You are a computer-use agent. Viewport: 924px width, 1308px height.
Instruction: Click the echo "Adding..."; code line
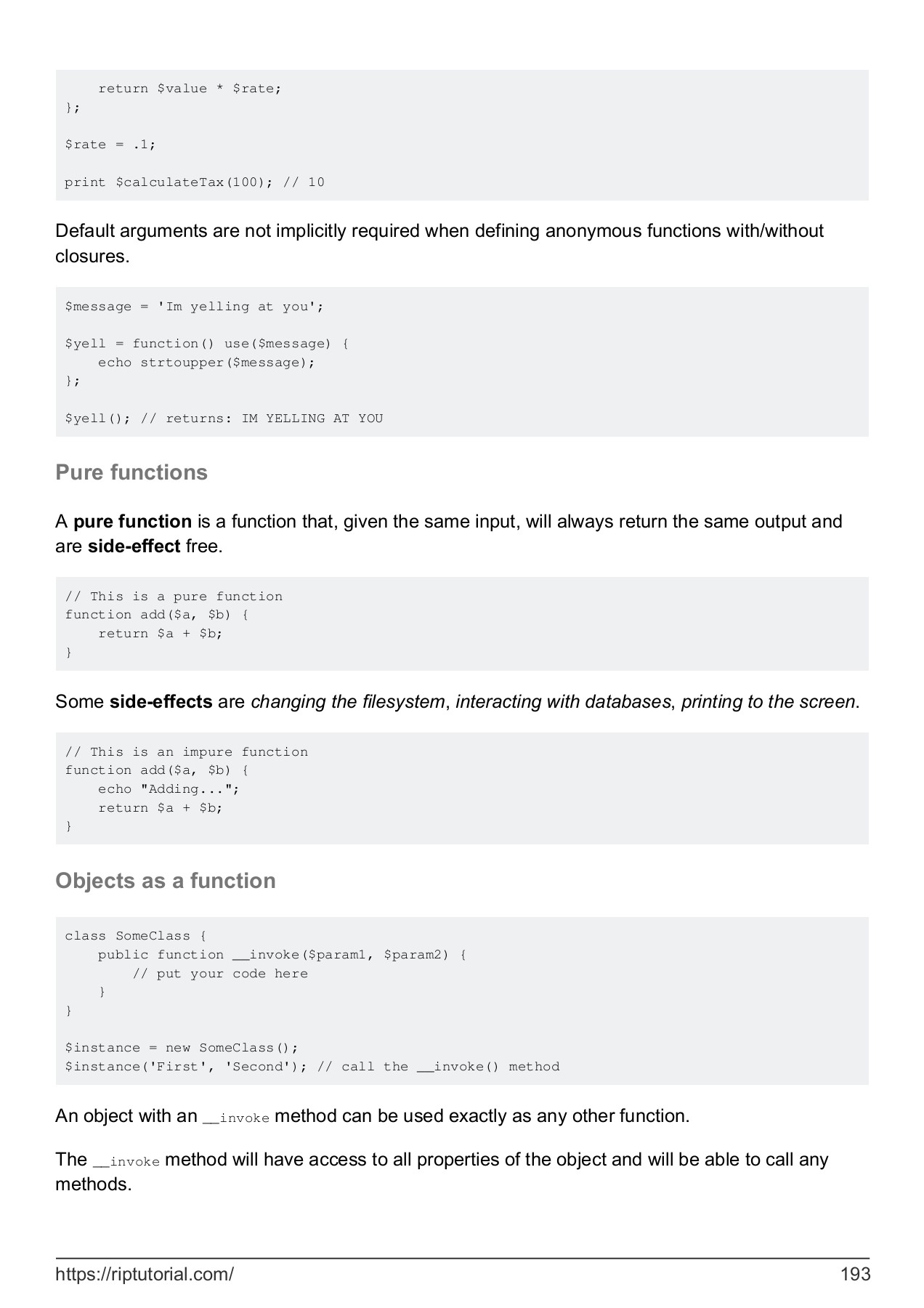coord(169,789)
